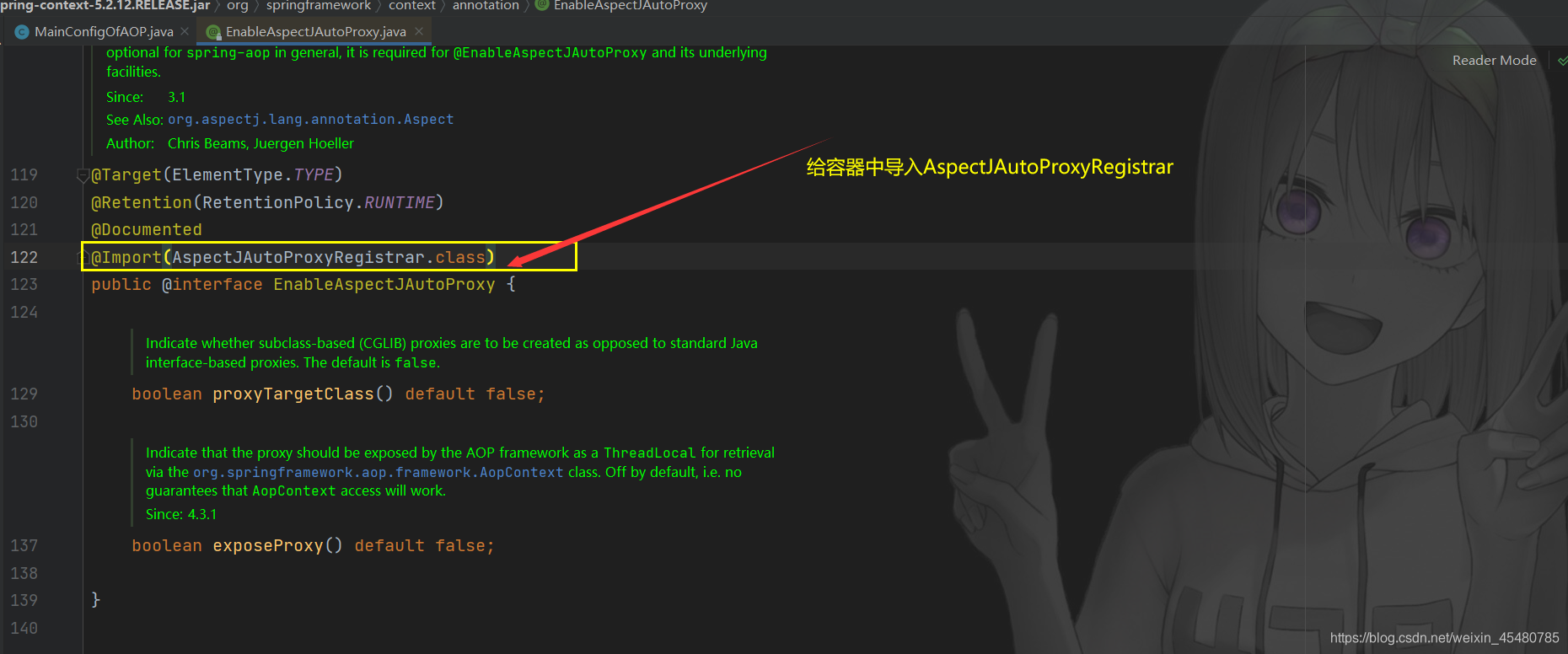Click the MainConfigOfAOP.java class file icon
Image resolution: width=1568 pixels, height=654 pixels.
coord(22,32)
